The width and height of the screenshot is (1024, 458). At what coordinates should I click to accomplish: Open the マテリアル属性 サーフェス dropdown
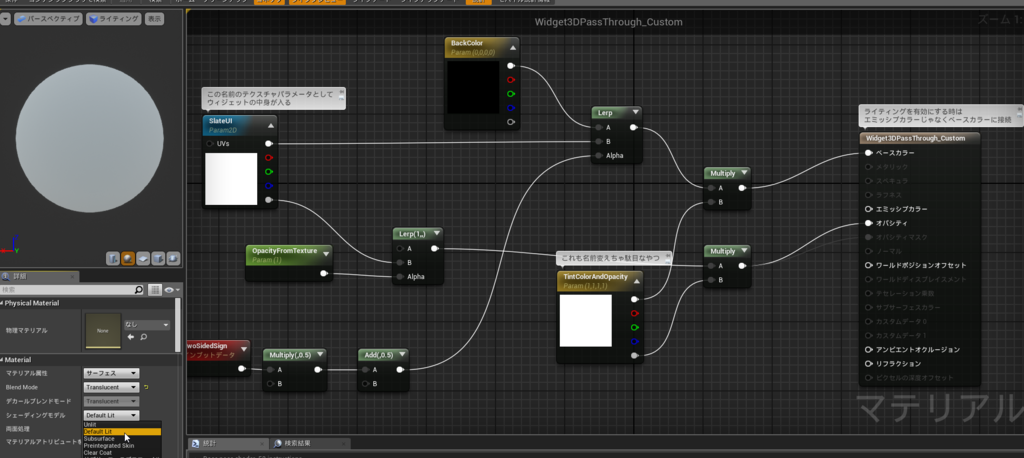coord(111,373)
